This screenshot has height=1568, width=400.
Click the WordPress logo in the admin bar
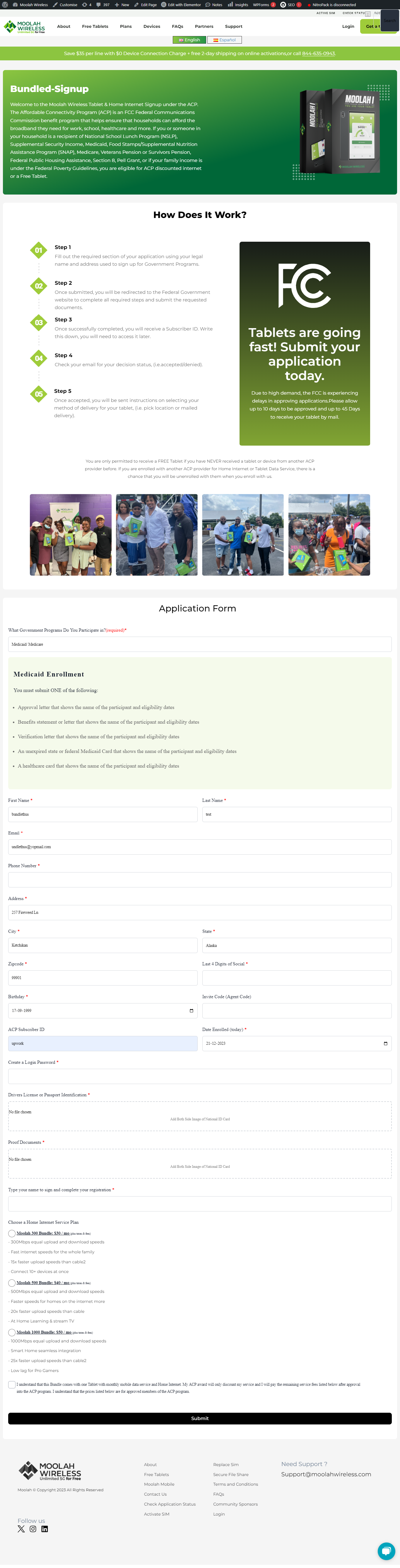6,4
